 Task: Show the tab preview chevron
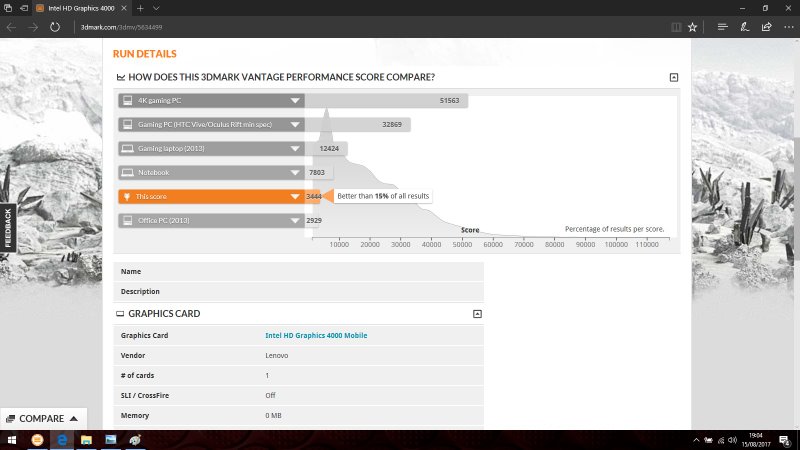pyautogui.click(x=156, y=8)
